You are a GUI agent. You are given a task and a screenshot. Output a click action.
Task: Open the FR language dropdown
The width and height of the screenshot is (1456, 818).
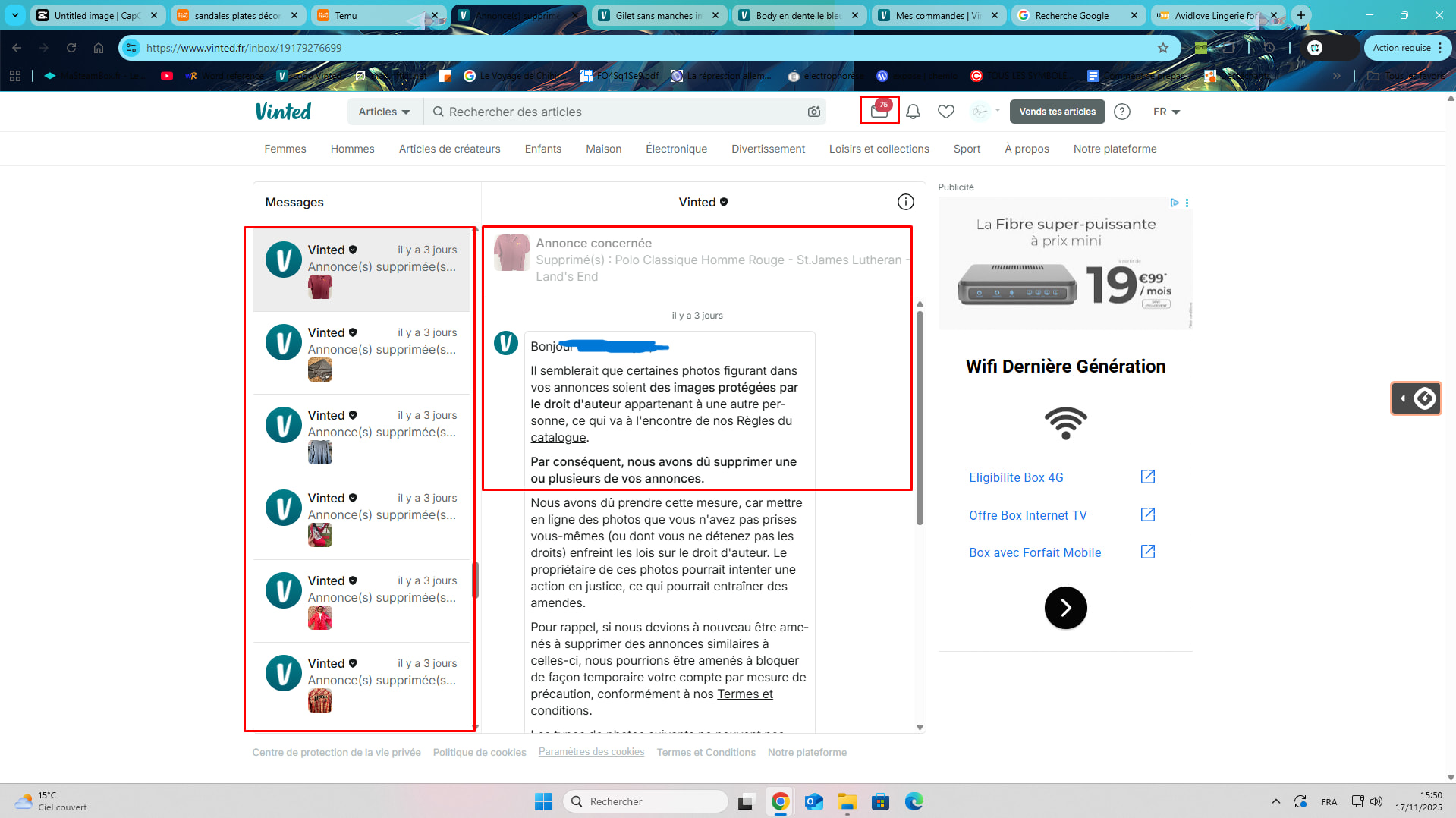[x=1167, y=112]
